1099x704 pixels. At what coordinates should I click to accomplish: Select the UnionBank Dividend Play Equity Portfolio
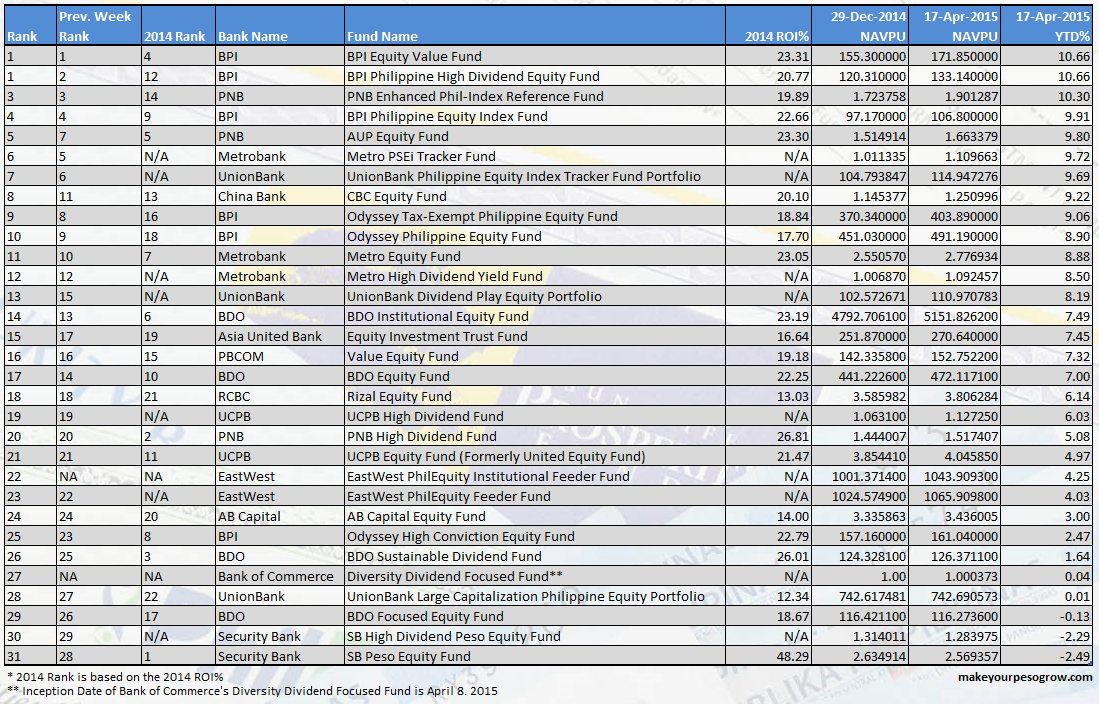tap(460, 296)
